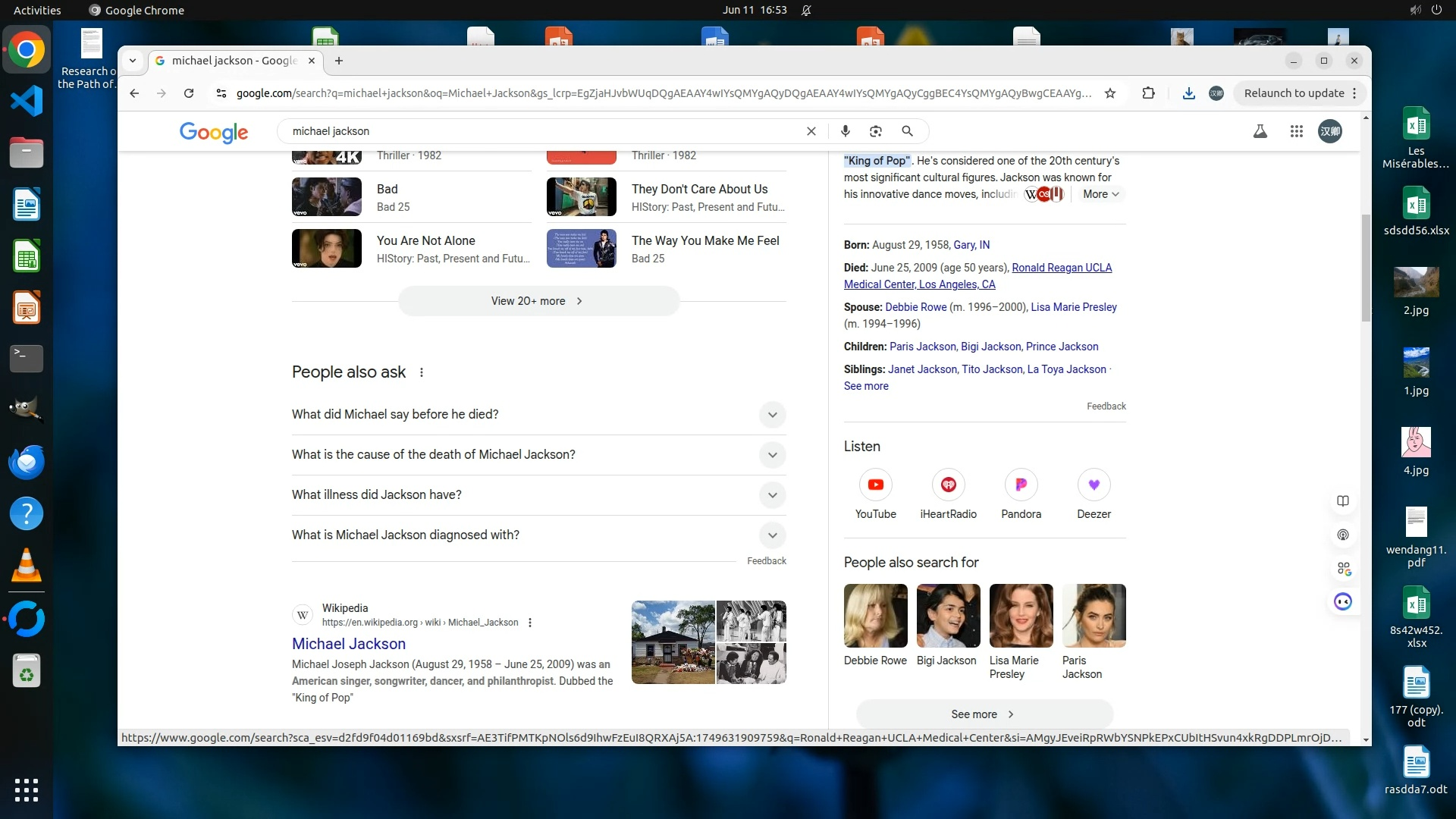Viewport: 1456px width, 819px height.
Task: Click View 20+ more songs button
Action: (x=538, y=301)
